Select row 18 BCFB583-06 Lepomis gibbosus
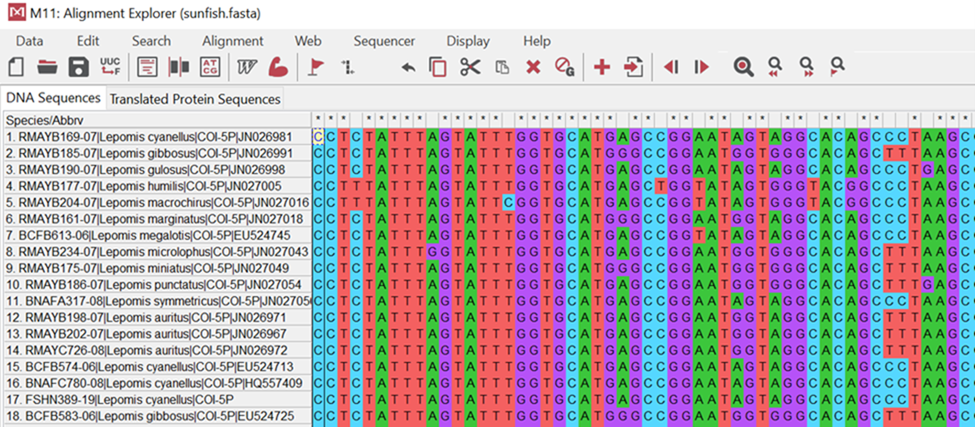Screen dimensions: 975x427 pyautogui.click(x=157, y=416)
